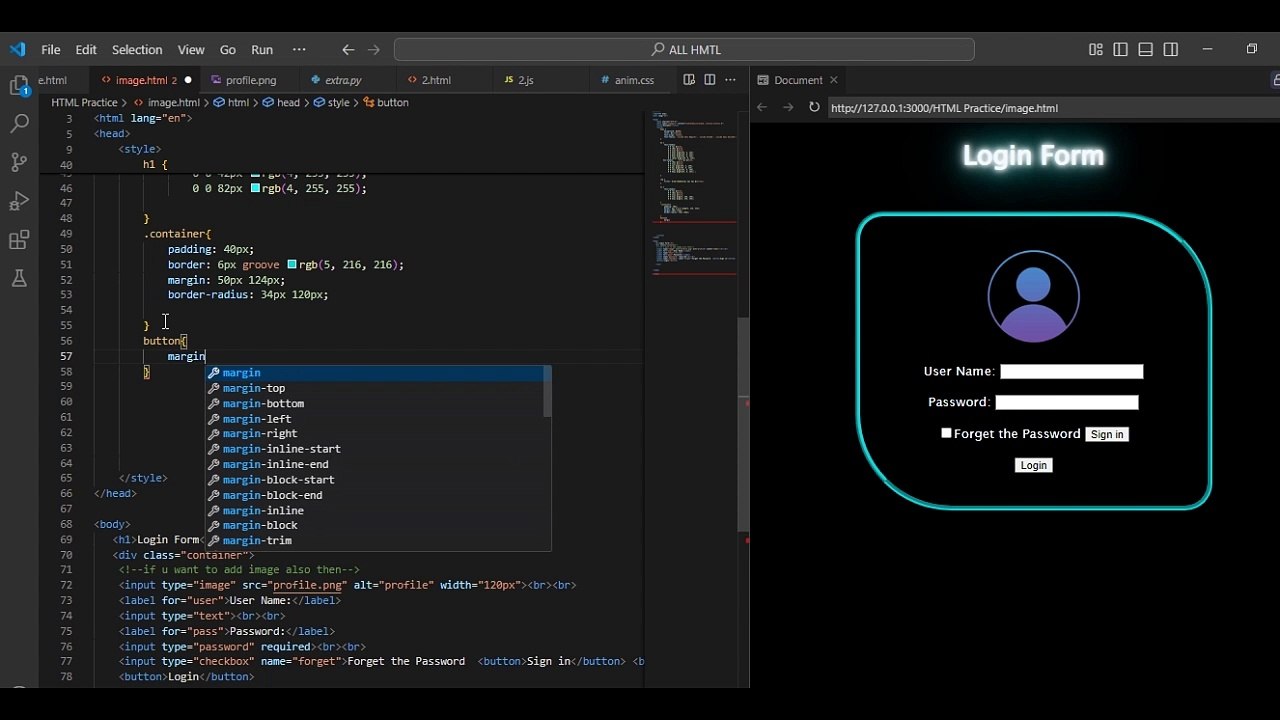Toggle the secondary sidebar layout button

(1171, 50)
